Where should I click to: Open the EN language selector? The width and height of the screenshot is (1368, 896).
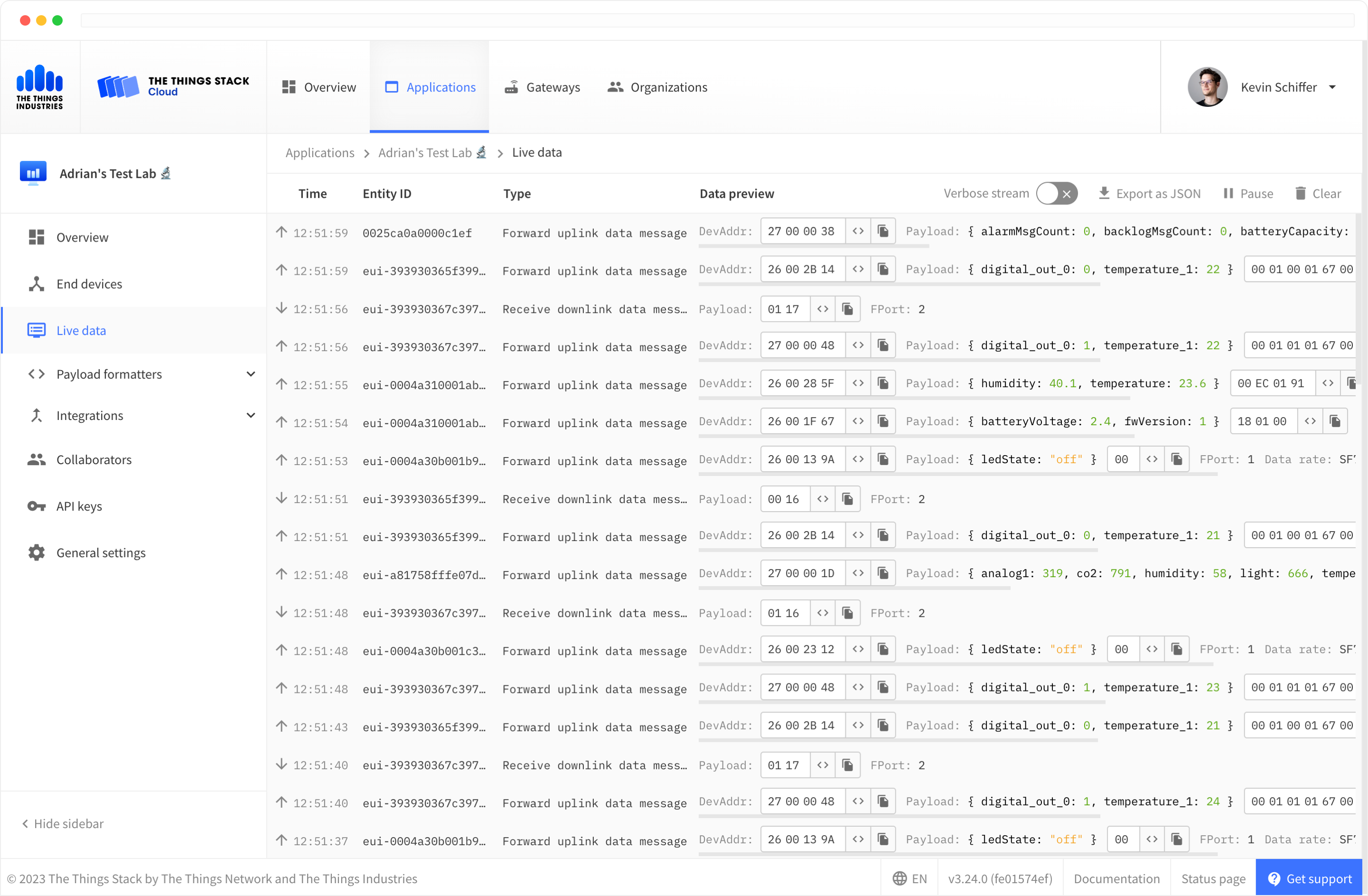click(909, 879)
